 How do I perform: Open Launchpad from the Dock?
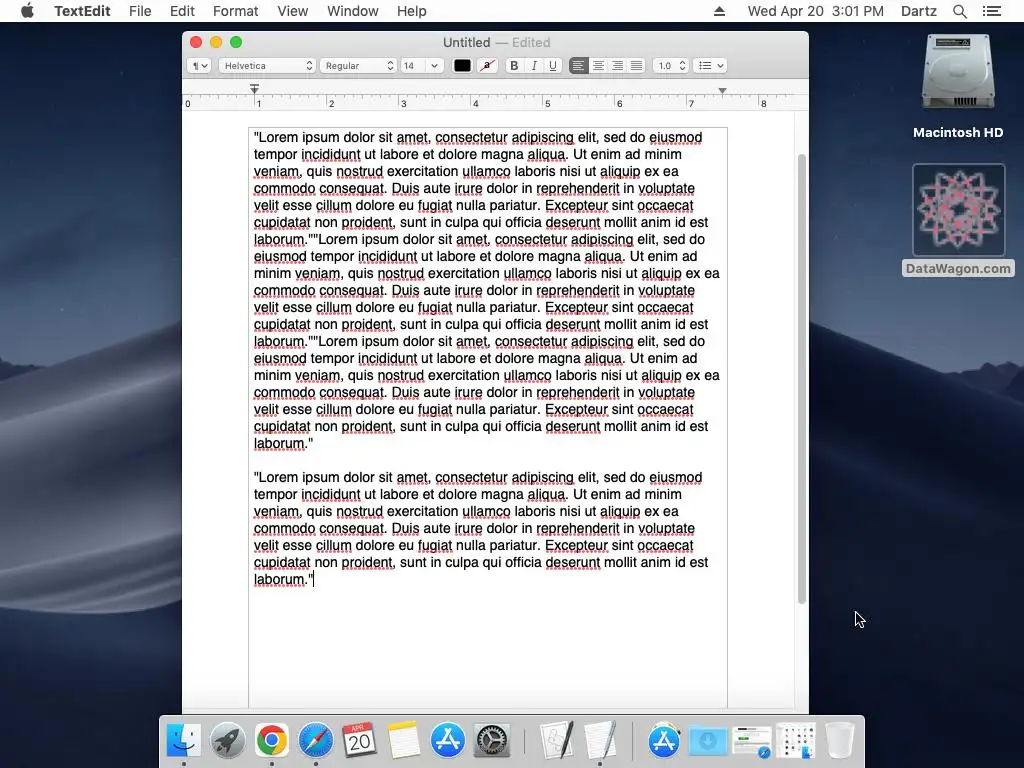(228, 741)
